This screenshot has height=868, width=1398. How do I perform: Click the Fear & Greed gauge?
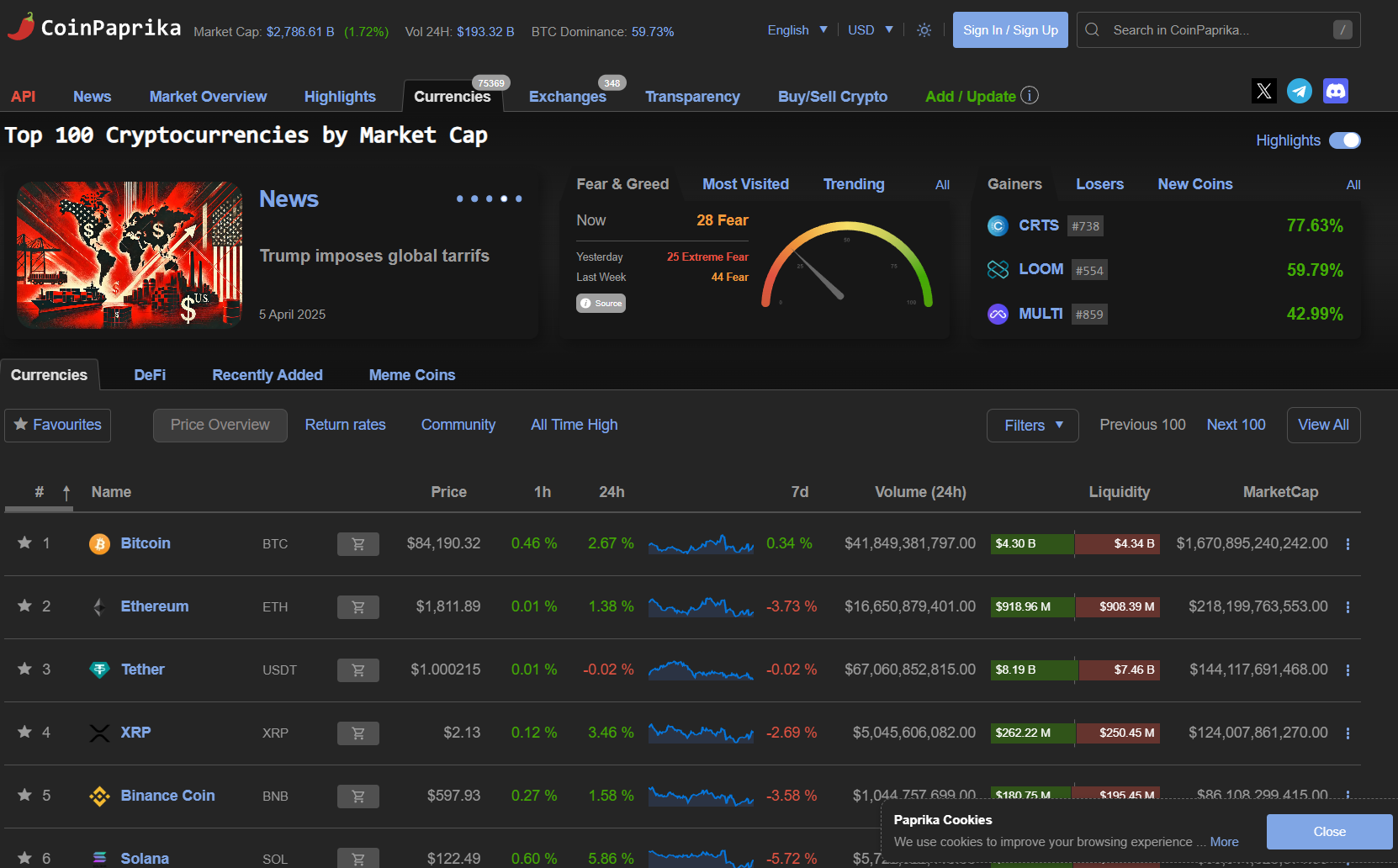click(x=847, y=264)
